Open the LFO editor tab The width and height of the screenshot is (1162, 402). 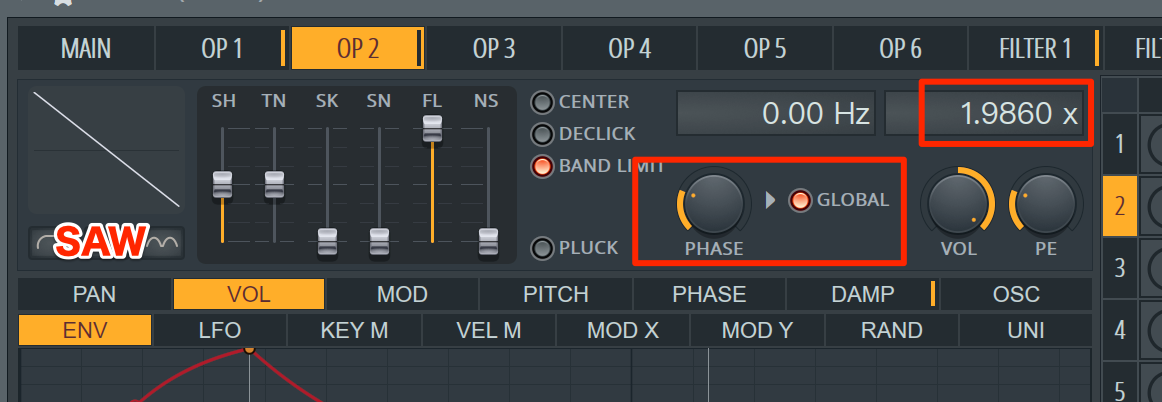[220, 330]
